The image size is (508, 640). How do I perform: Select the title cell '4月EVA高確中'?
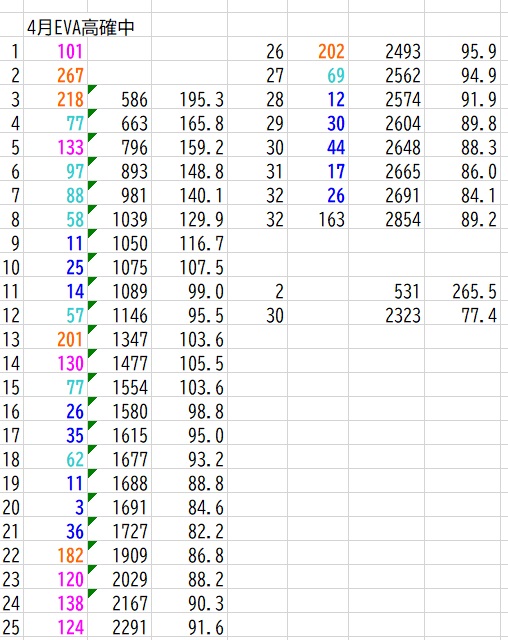[x=80, y=27]
